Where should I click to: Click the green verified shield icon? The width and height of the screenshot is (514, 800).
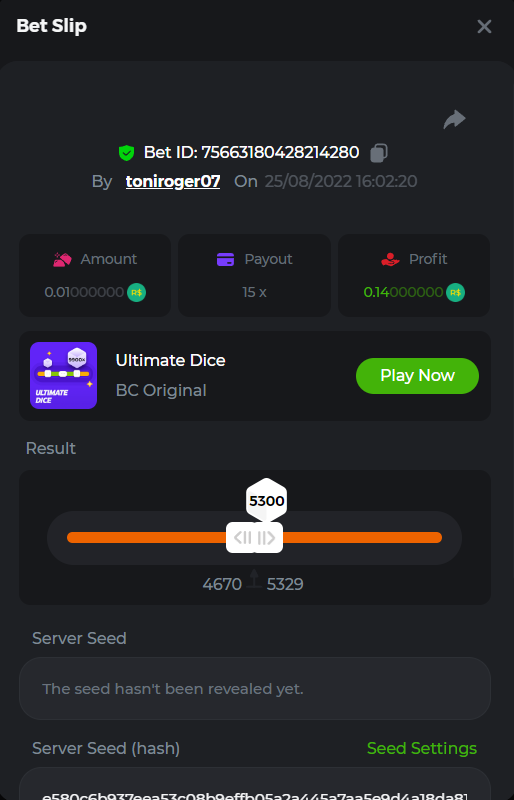(x=127, y=153)
